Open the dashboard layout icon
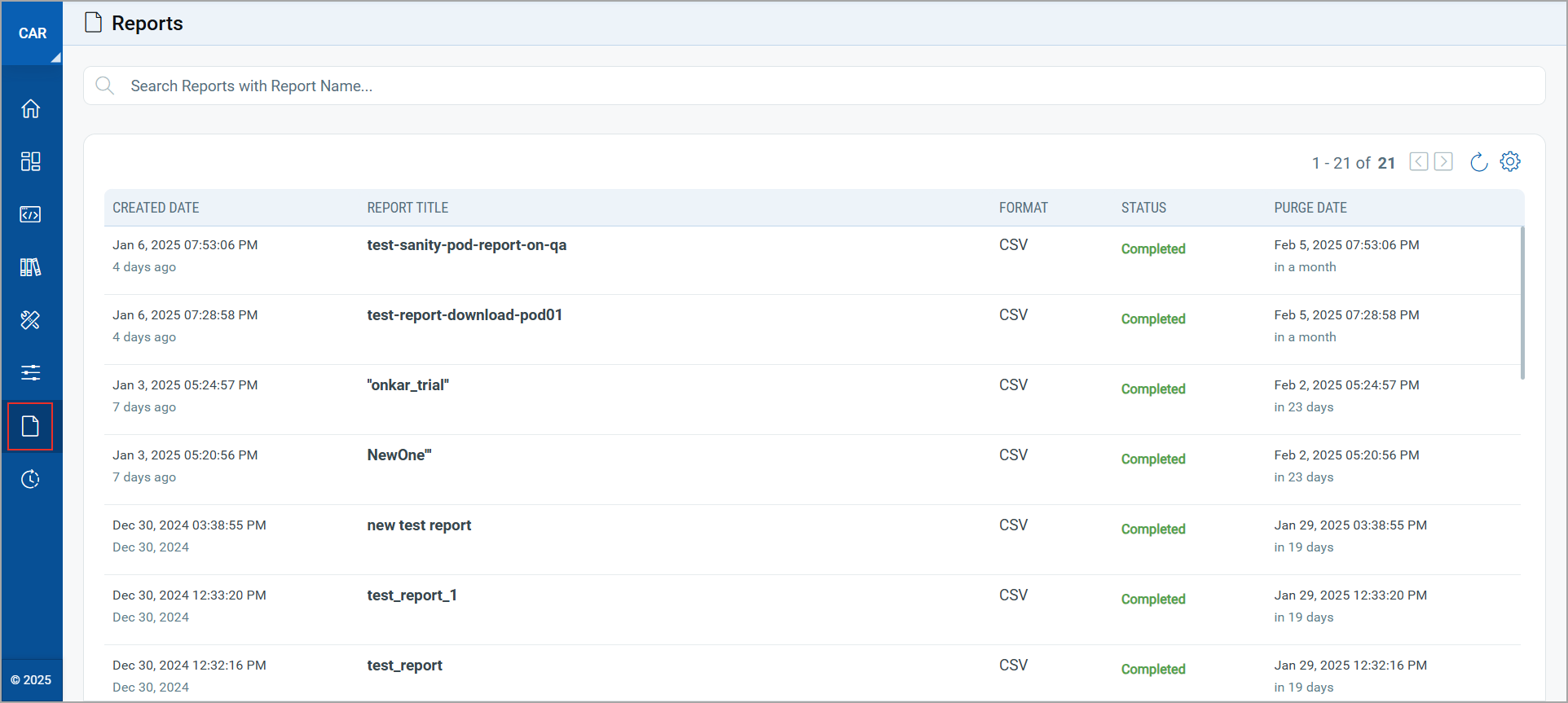Screen dimensions: 1568x703 pyautogui.click(x=31, y=161)
